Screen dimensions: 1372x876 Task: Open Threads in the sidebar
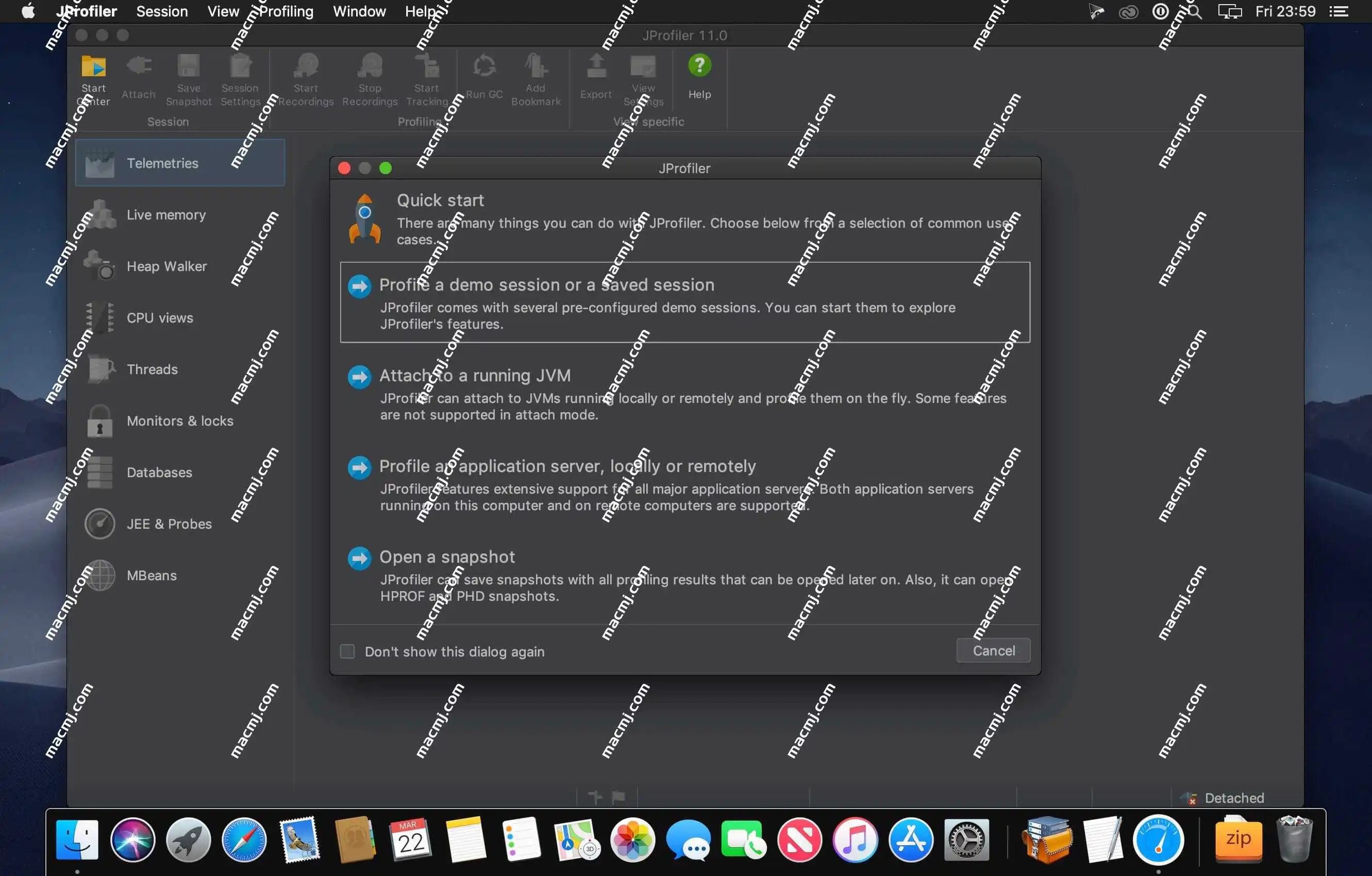point(180,369)
